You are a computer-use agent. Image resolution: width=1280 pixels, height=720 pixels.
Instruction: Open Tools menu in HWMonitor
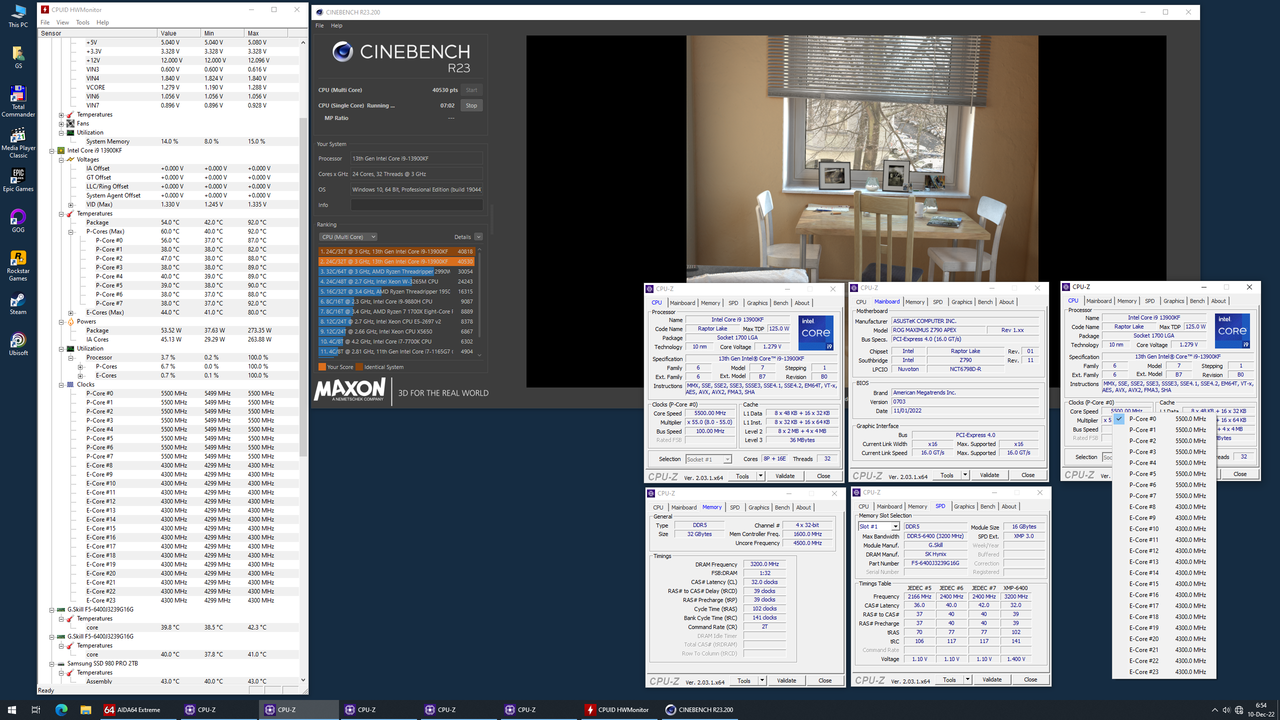(x=83, y=22)
